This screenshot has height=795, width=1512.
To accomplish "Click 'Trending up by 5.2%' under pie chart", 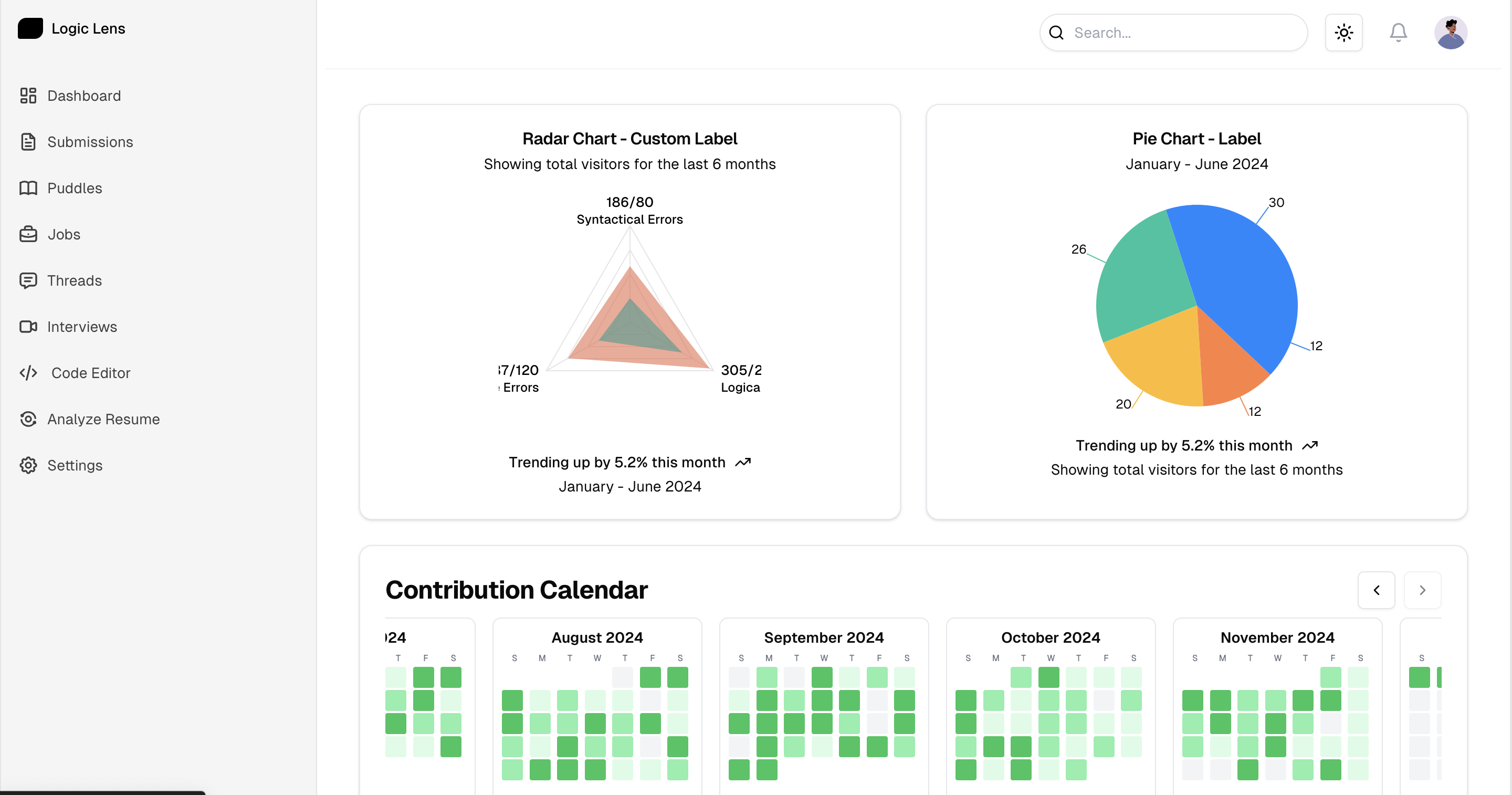I will click(x=1184, y=446).
